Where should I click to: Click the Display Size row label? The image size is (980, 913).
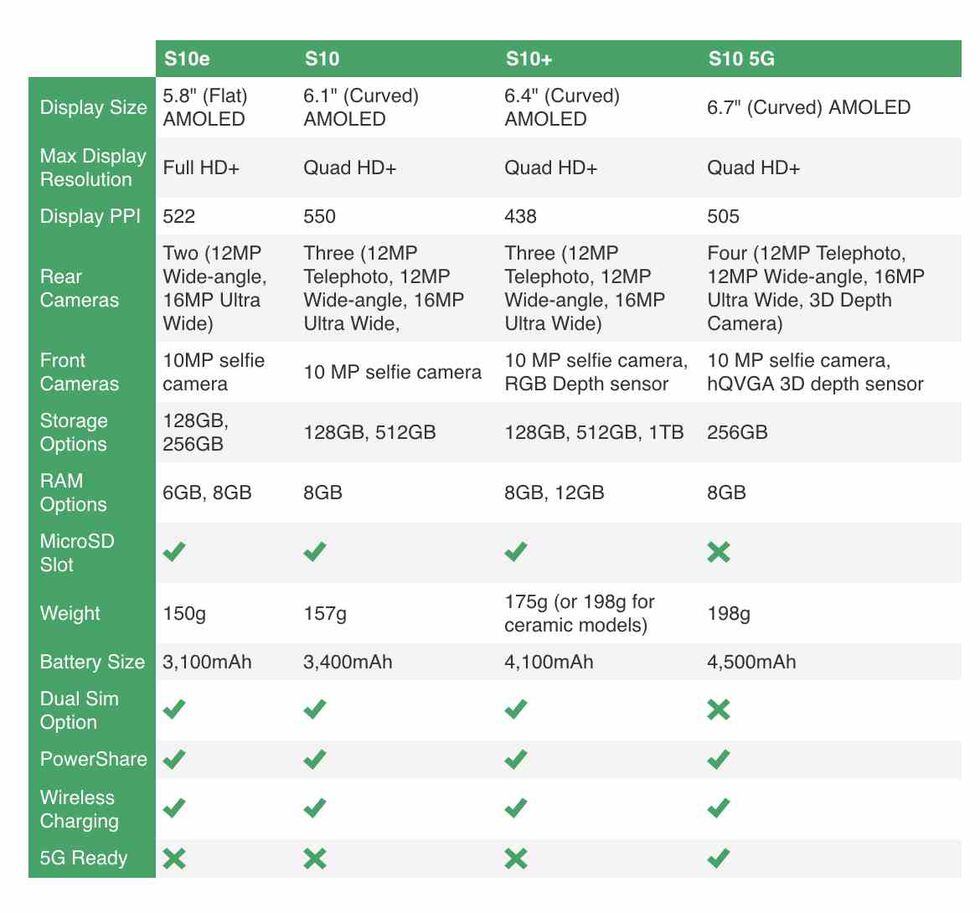93,108
